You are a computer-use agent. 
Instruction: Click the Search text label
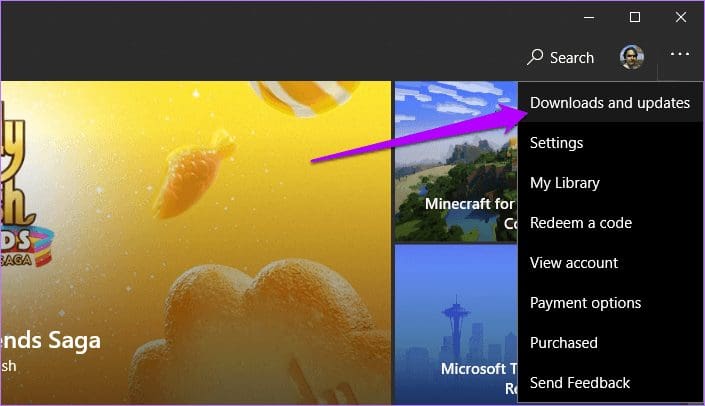click(x=572, y=58)
